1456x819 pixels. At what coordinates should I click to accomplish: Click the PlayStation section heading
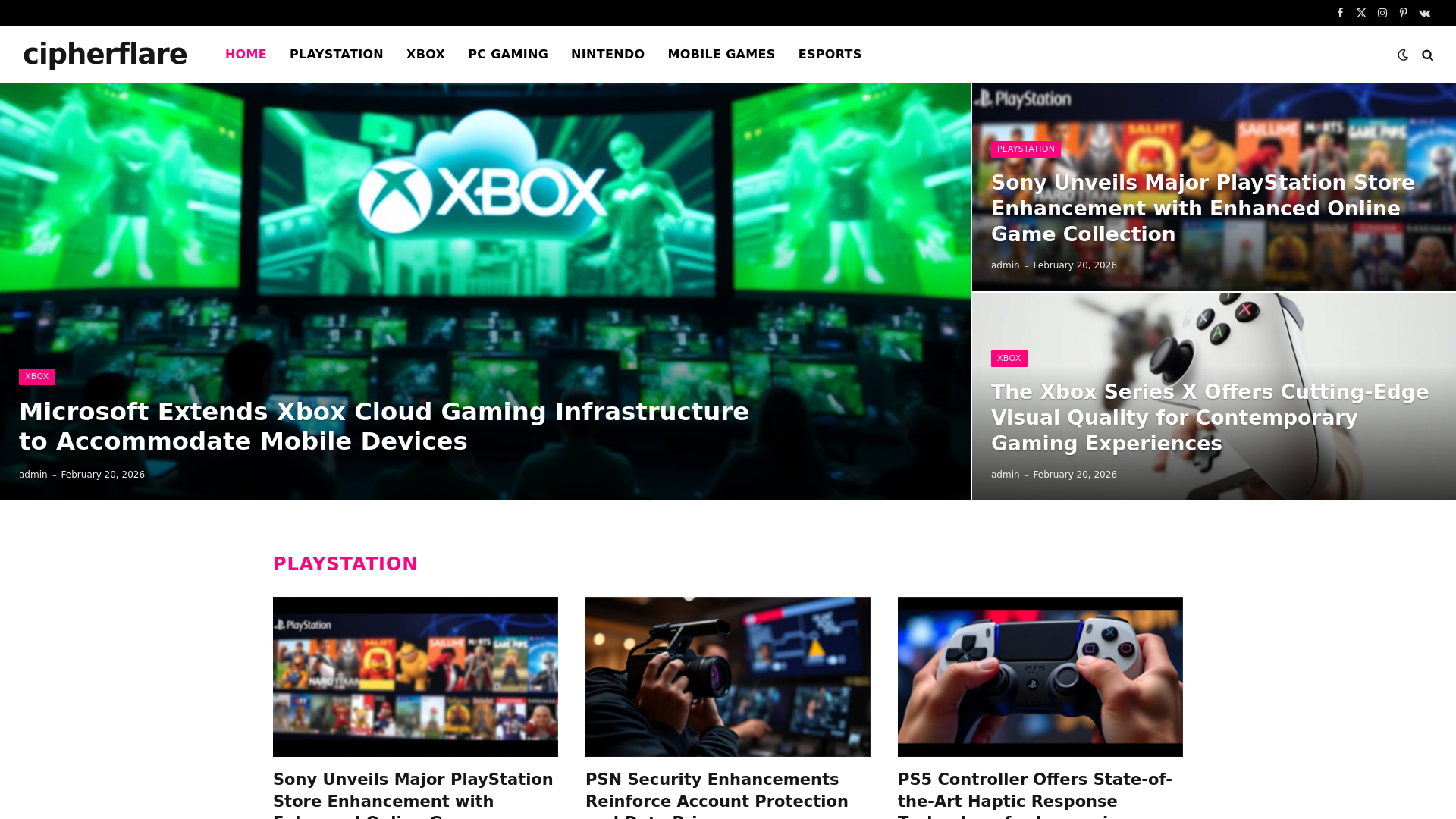point(345,564)
